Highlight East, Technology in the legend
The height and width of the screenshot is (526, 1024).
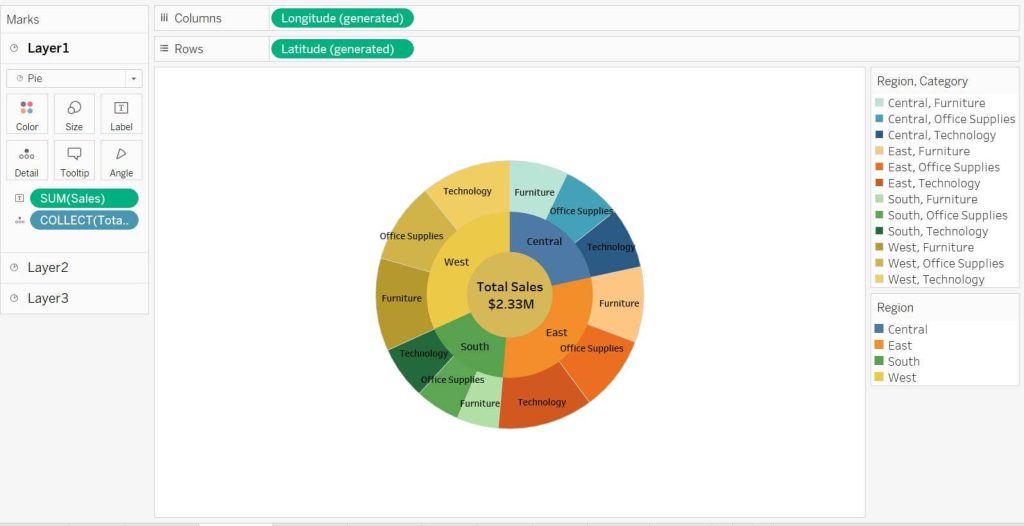click(x=933, y=183)
